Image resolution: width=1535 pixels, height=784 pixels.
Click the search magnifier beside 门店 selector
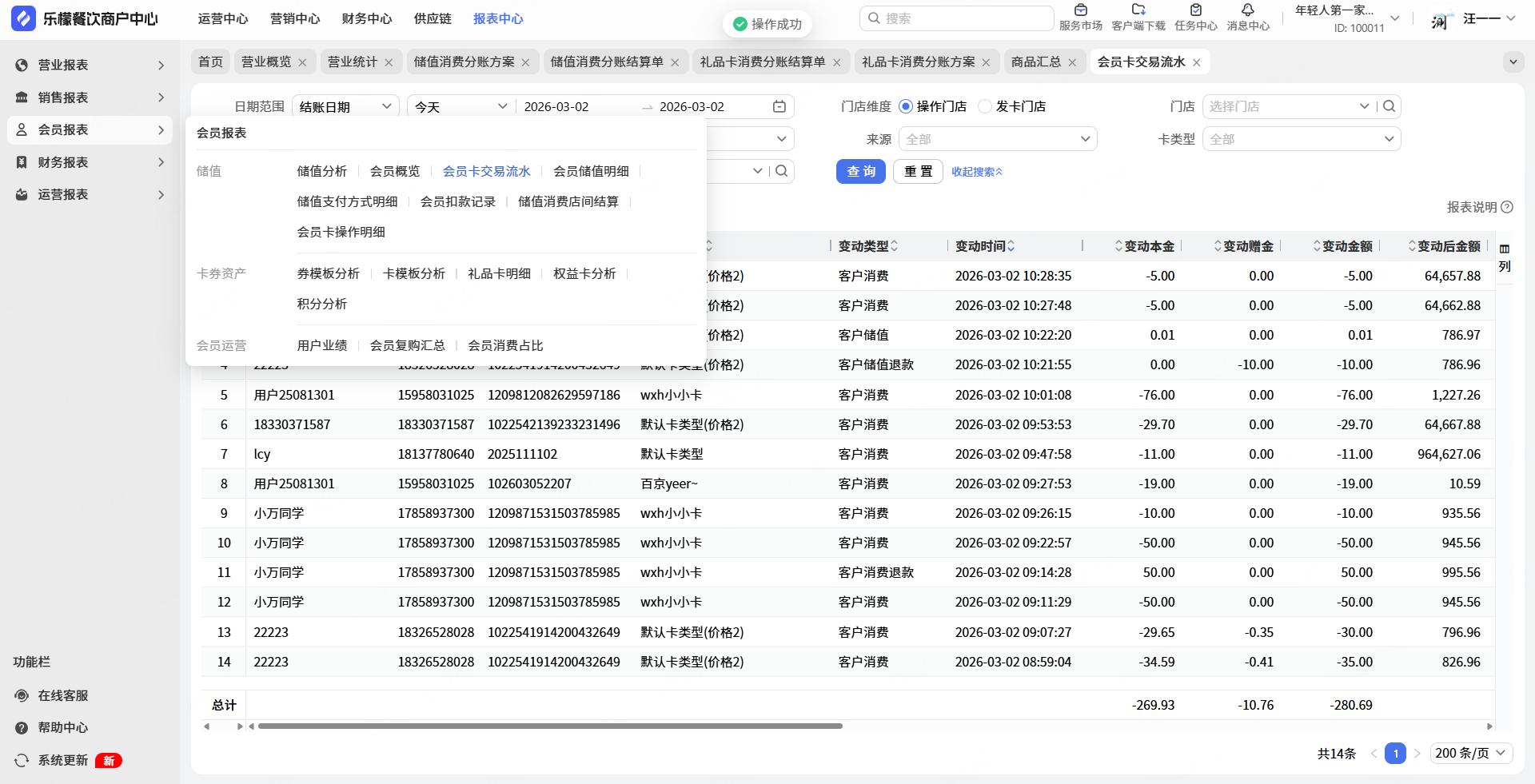coord(1389,106)
